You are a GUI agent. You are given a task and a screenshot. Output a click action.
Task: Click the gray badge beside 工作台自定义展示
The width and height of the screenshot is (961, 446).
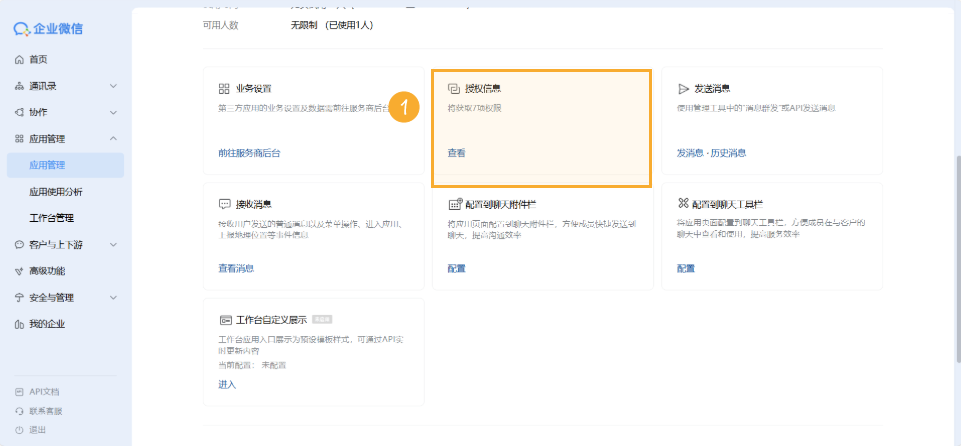[x=322, y=319]
